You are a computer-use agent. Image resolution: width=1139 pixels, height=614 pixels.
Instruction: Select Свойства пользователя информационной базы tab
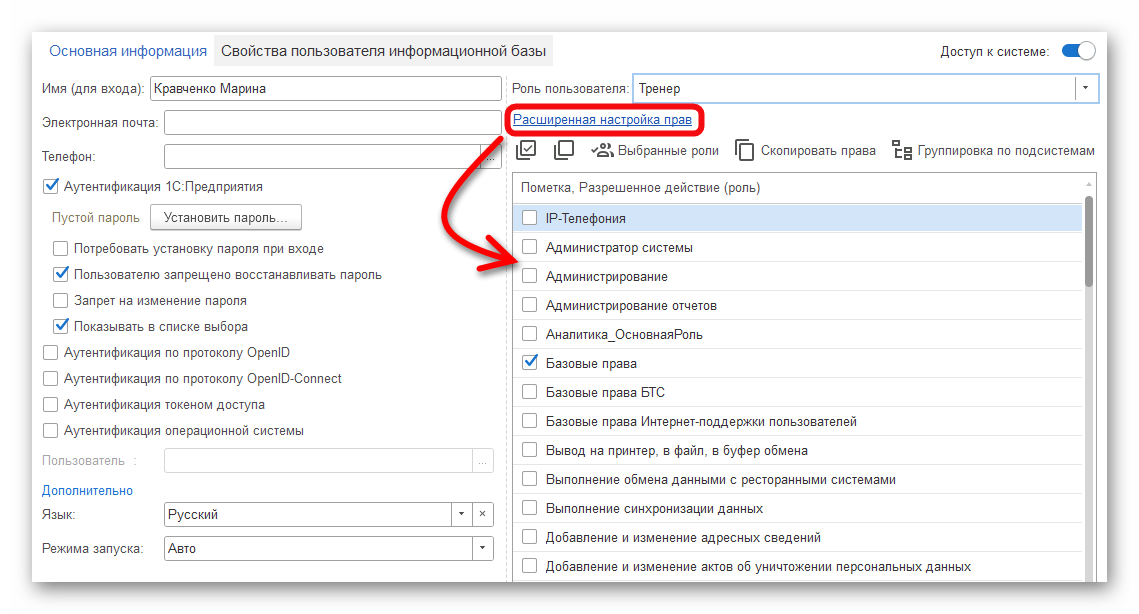(385, 51)
